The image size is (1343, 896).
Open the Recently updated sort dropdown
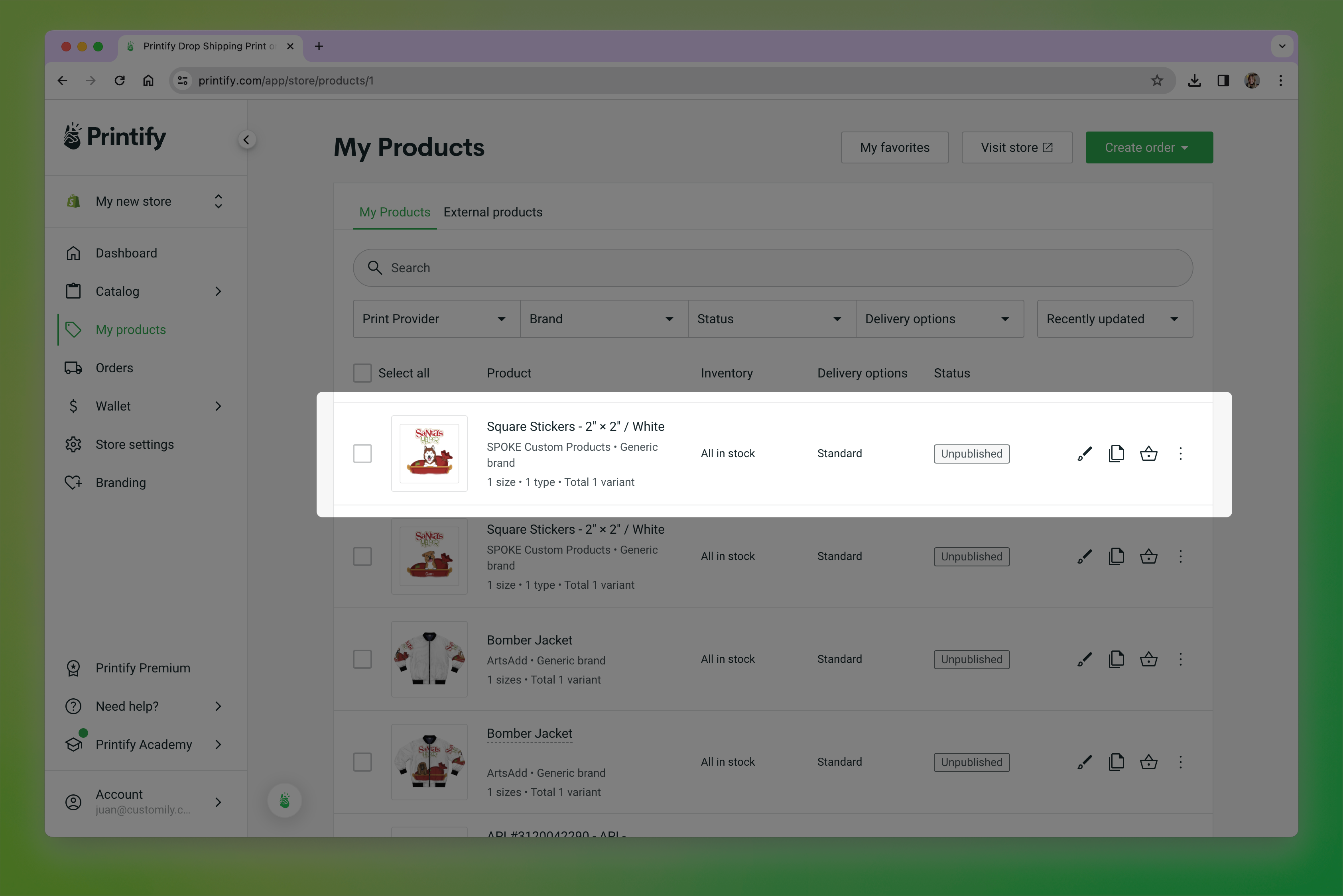[x=1113, y=319]
